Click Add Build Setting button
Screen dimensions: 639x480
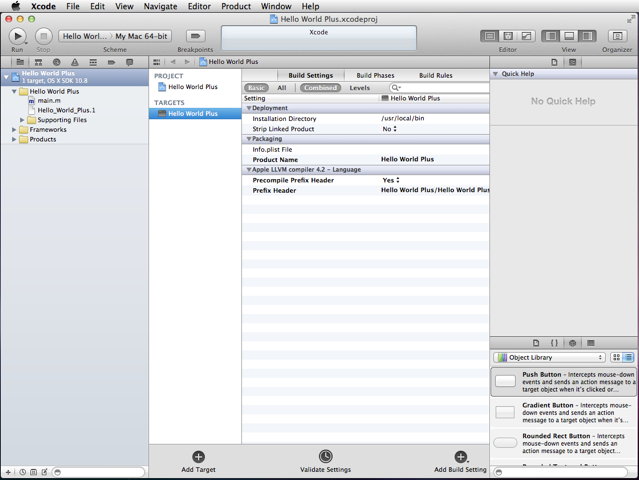coord(461,461)
